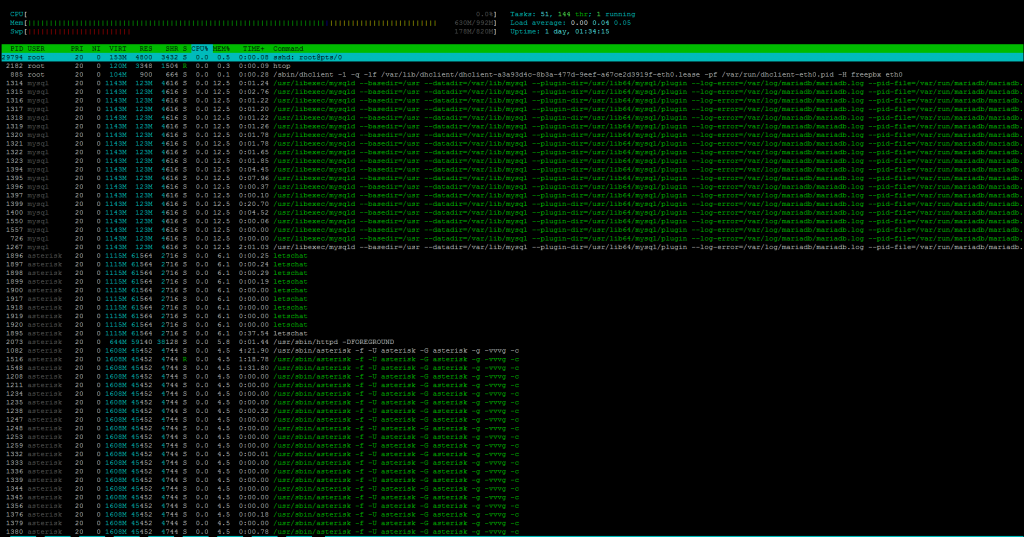
Task: Sort by the TIME+ column header
Action: pyautogui.click(x=254, y=49)
